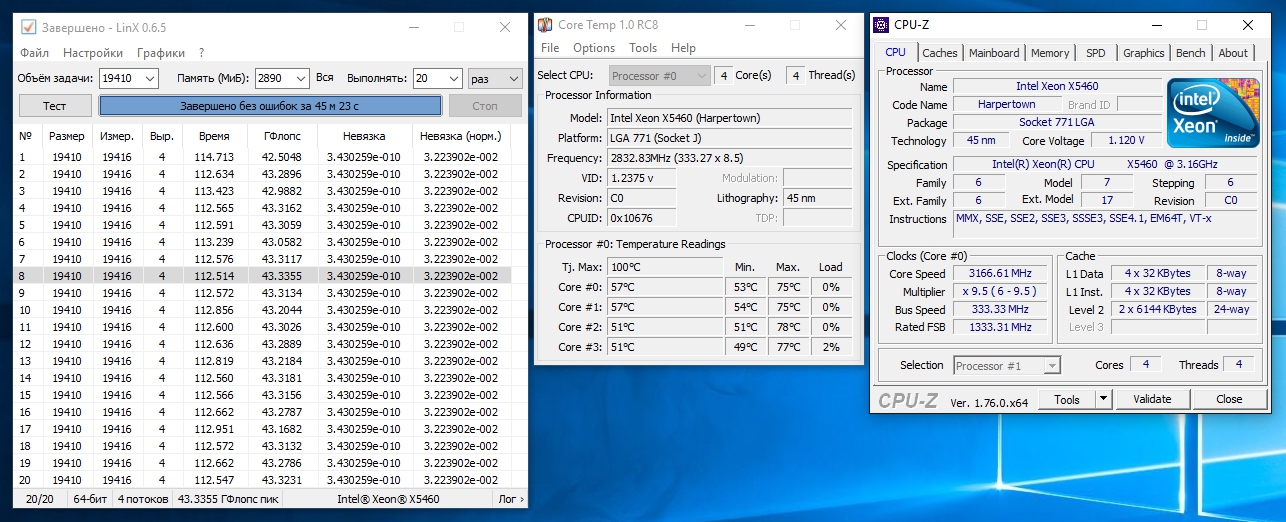Click the Стоп button in LinX

tap(485, 106)
